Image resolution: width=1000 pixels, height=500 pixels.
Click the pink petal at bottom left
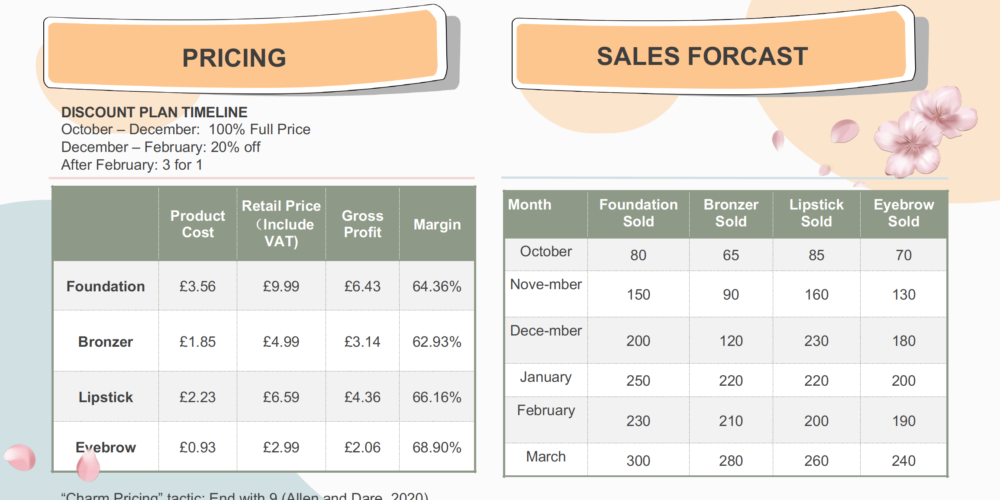tap(19, 457)
